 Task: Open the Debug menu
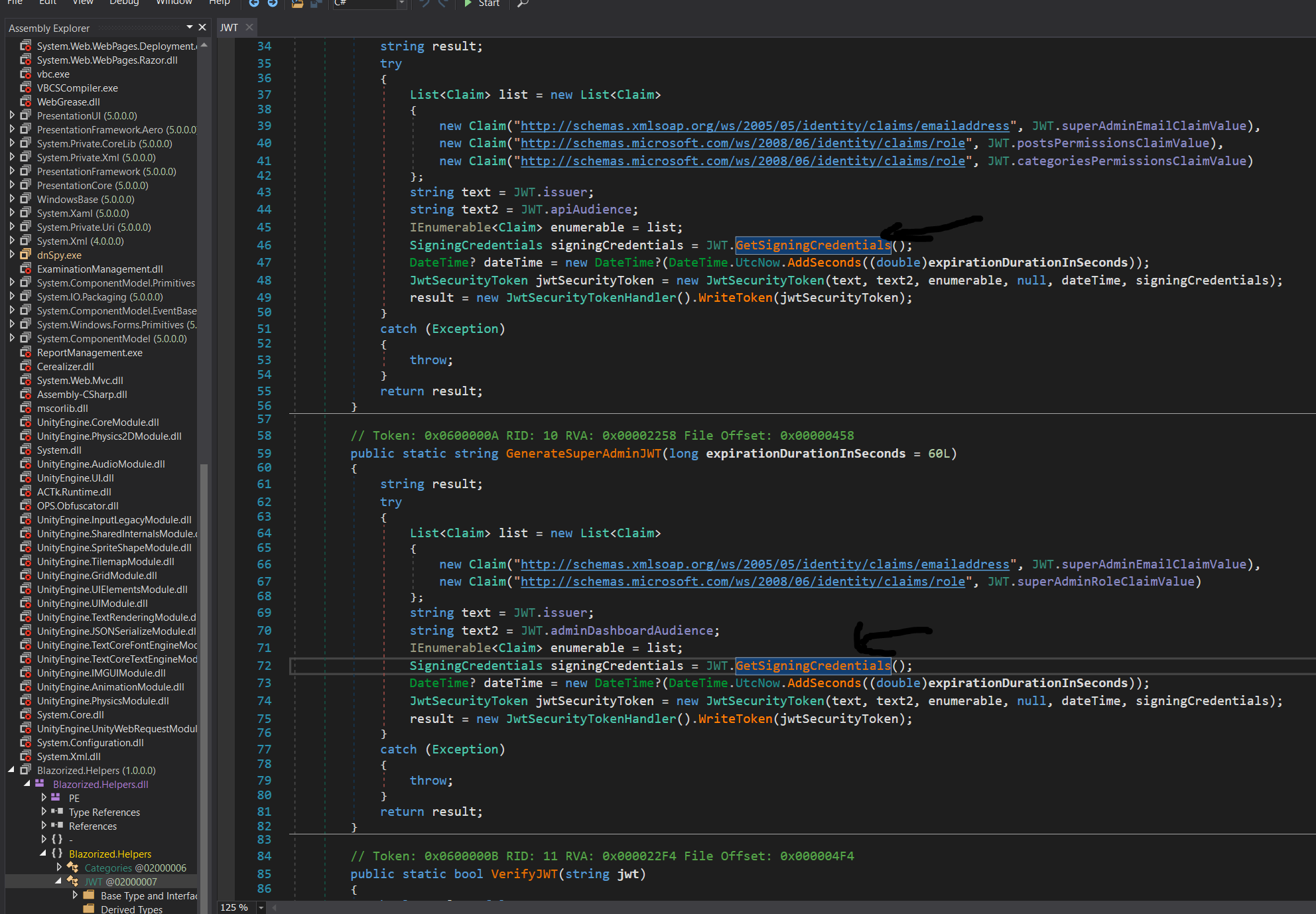point(124,3)
